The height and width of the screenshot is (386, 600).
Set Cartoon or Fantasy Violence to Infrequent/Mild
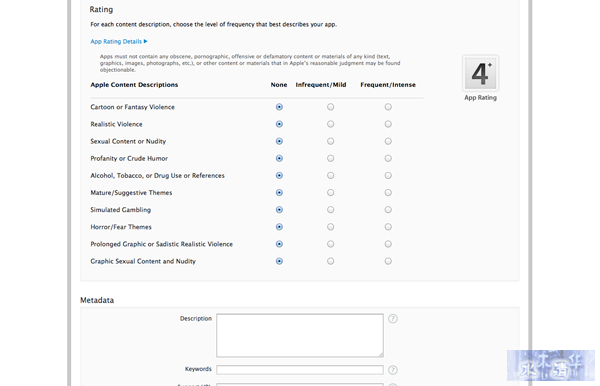pos(330,107)
